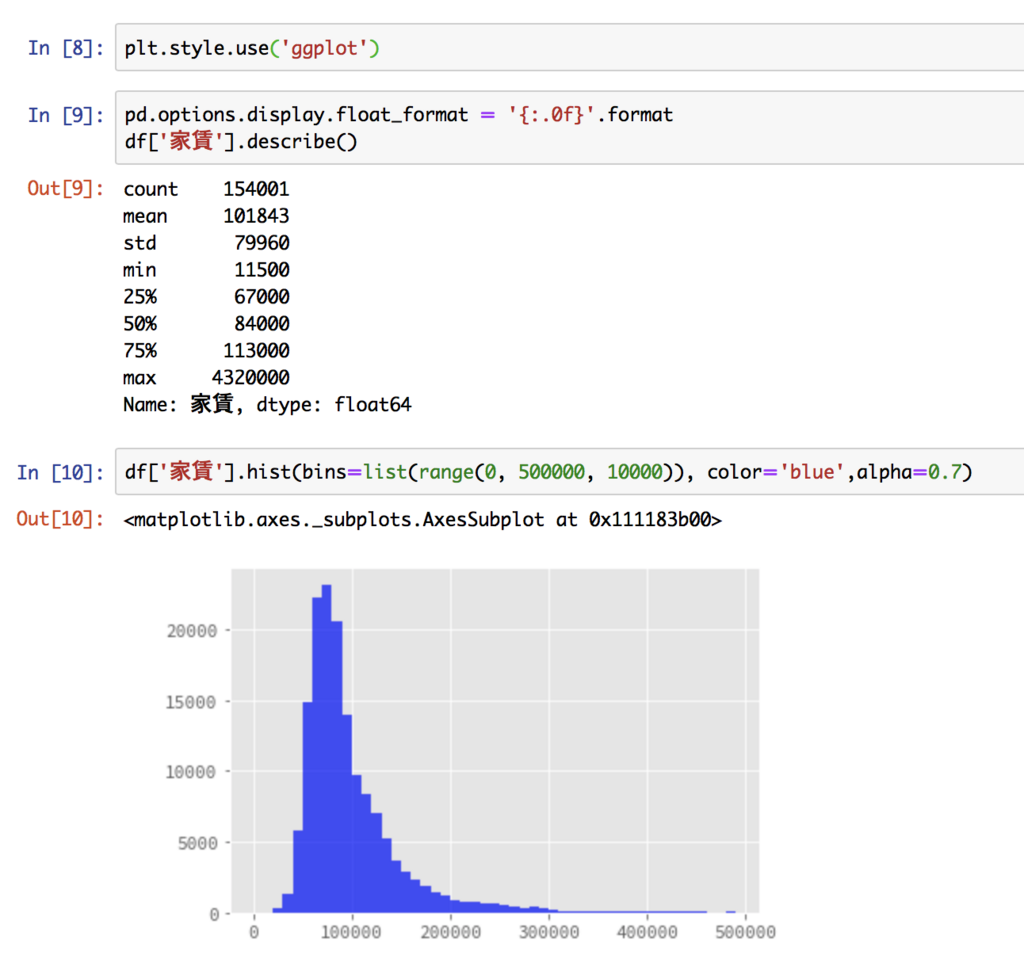Click the 10000 y-axis tick label

click(x=191, y=772)
